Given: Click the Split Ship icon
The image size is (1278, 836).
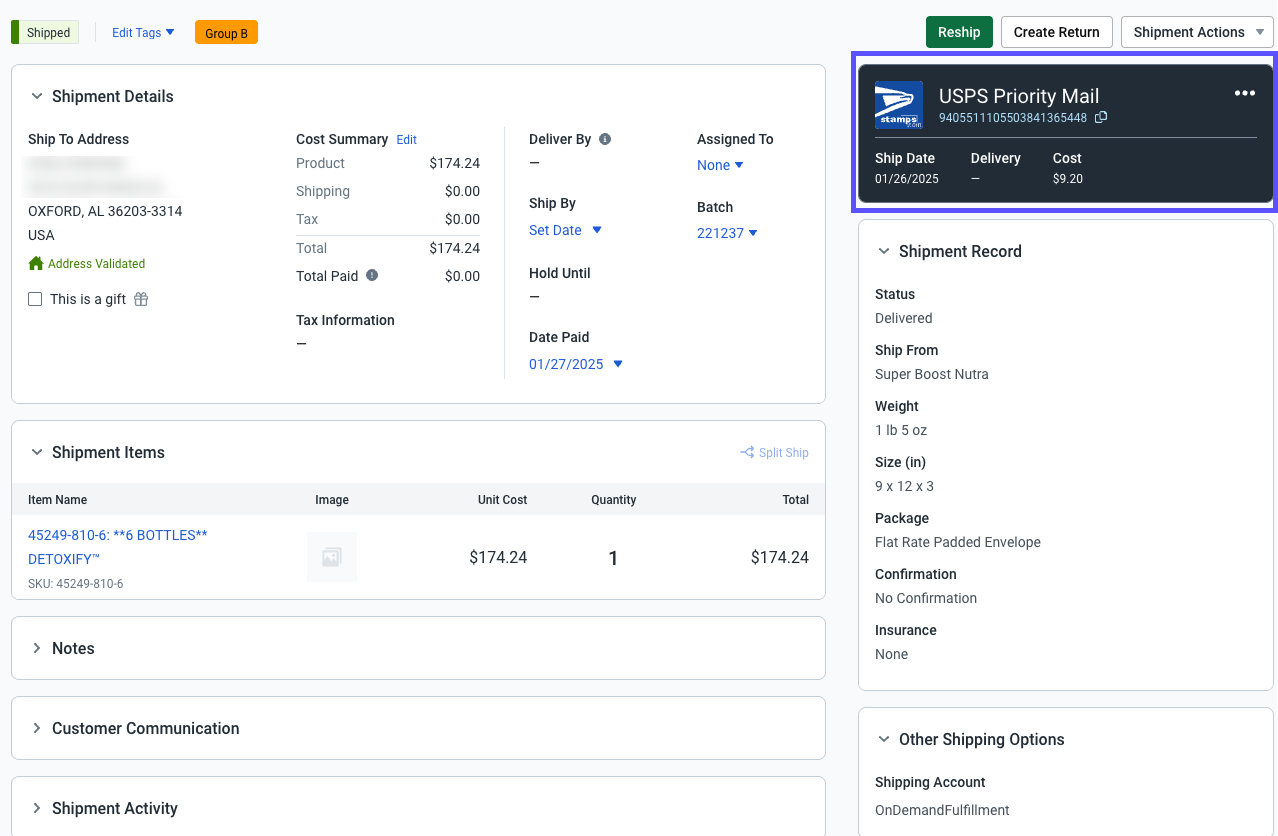Looking at the screenshot, I should tap(747, 452).
